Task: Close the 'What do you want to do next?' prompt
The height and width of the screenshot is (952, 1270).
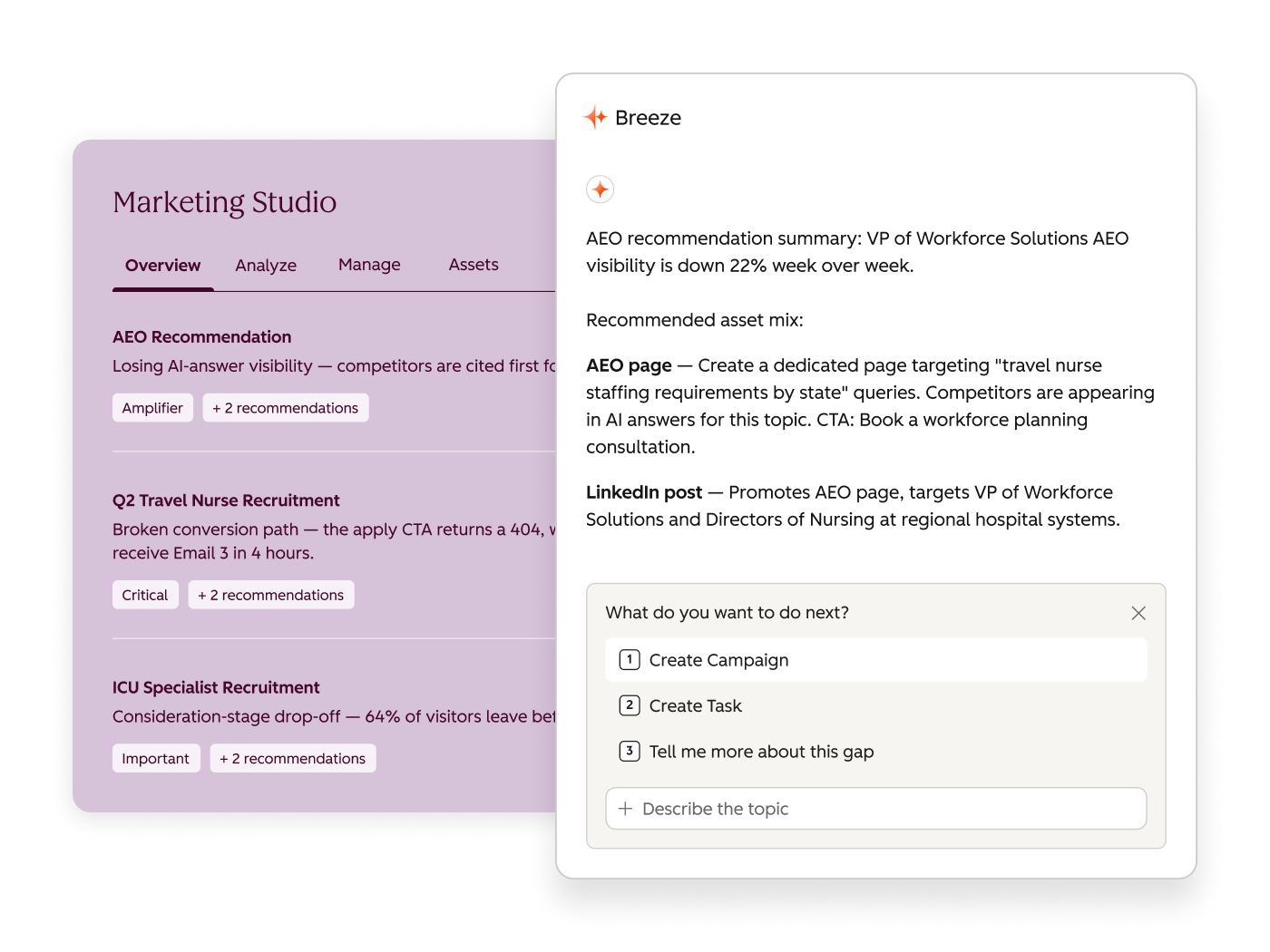Action: pyautogui.click(x=1138, y=613)
